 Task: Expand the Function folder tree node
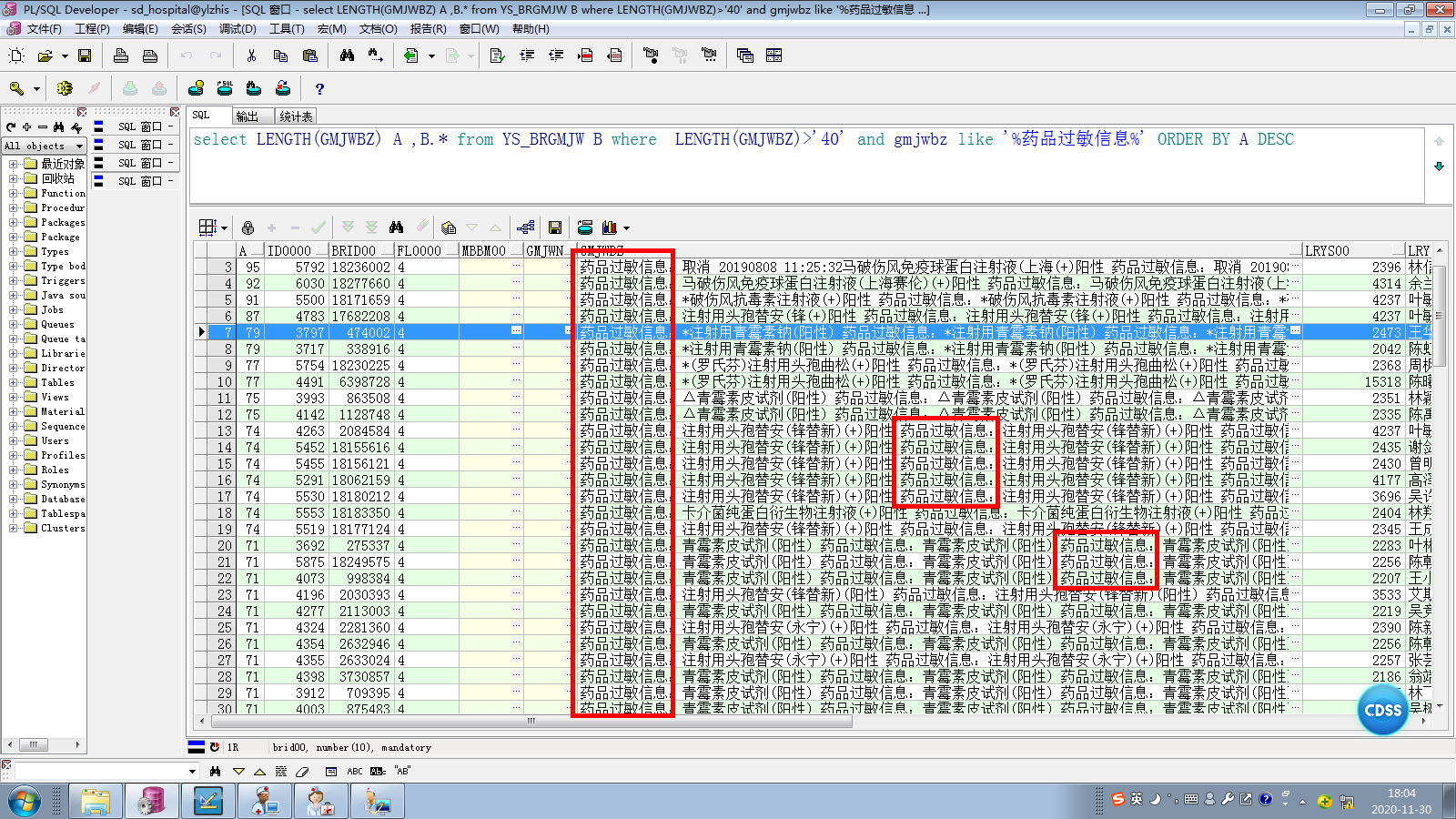pos(13,193)
